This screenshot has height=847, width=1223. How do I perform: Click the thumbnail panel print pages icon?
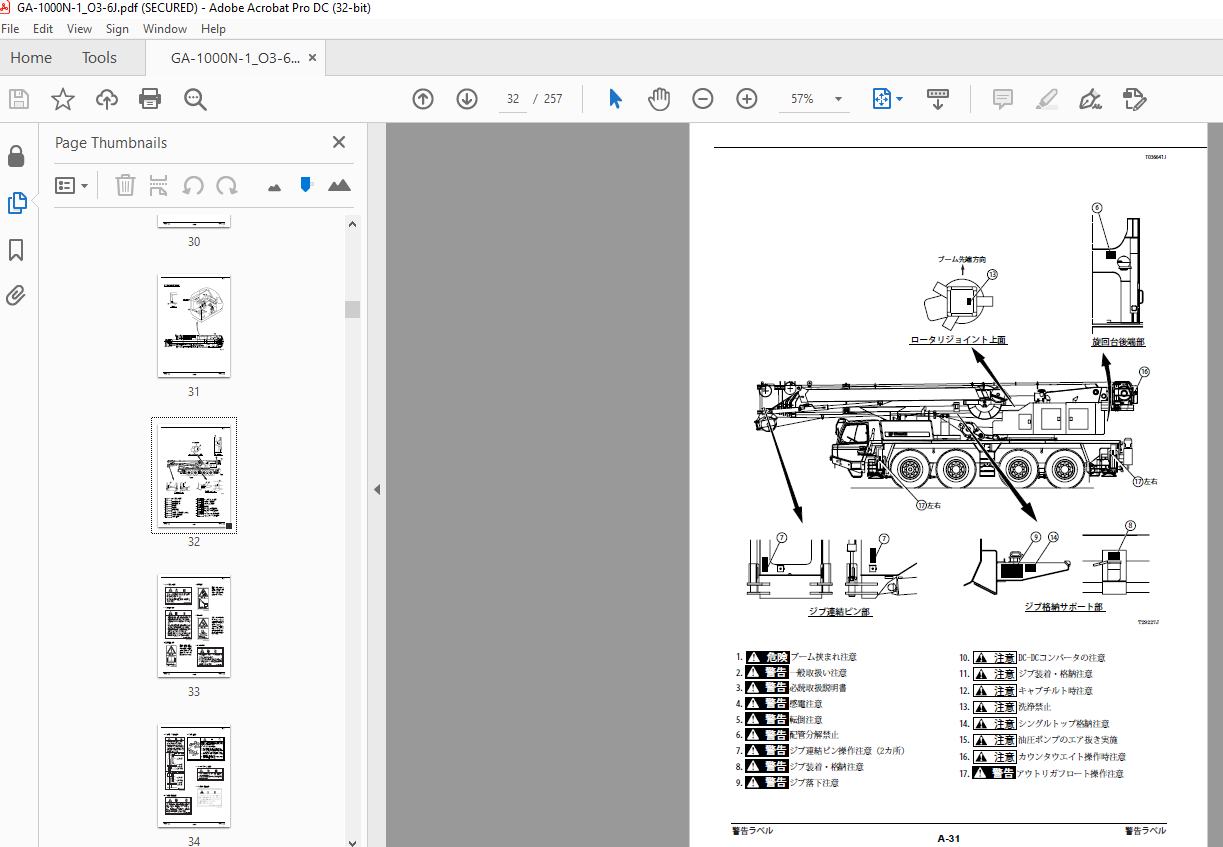click(158, 185)
